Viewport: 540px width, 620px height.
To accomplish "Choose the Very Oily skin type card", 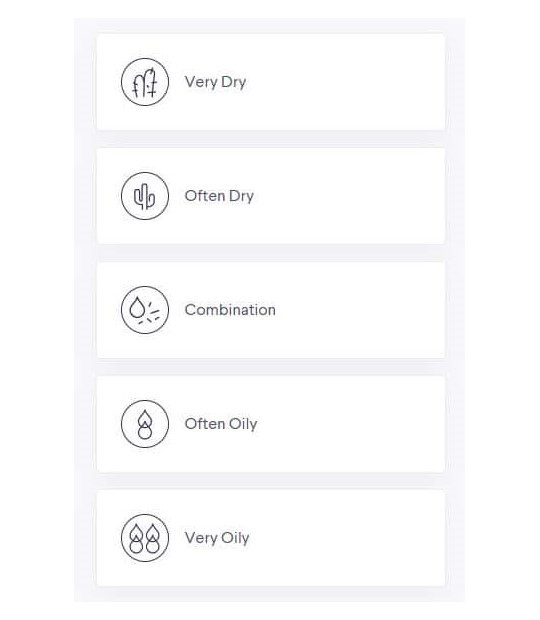I will coord(271,537).
